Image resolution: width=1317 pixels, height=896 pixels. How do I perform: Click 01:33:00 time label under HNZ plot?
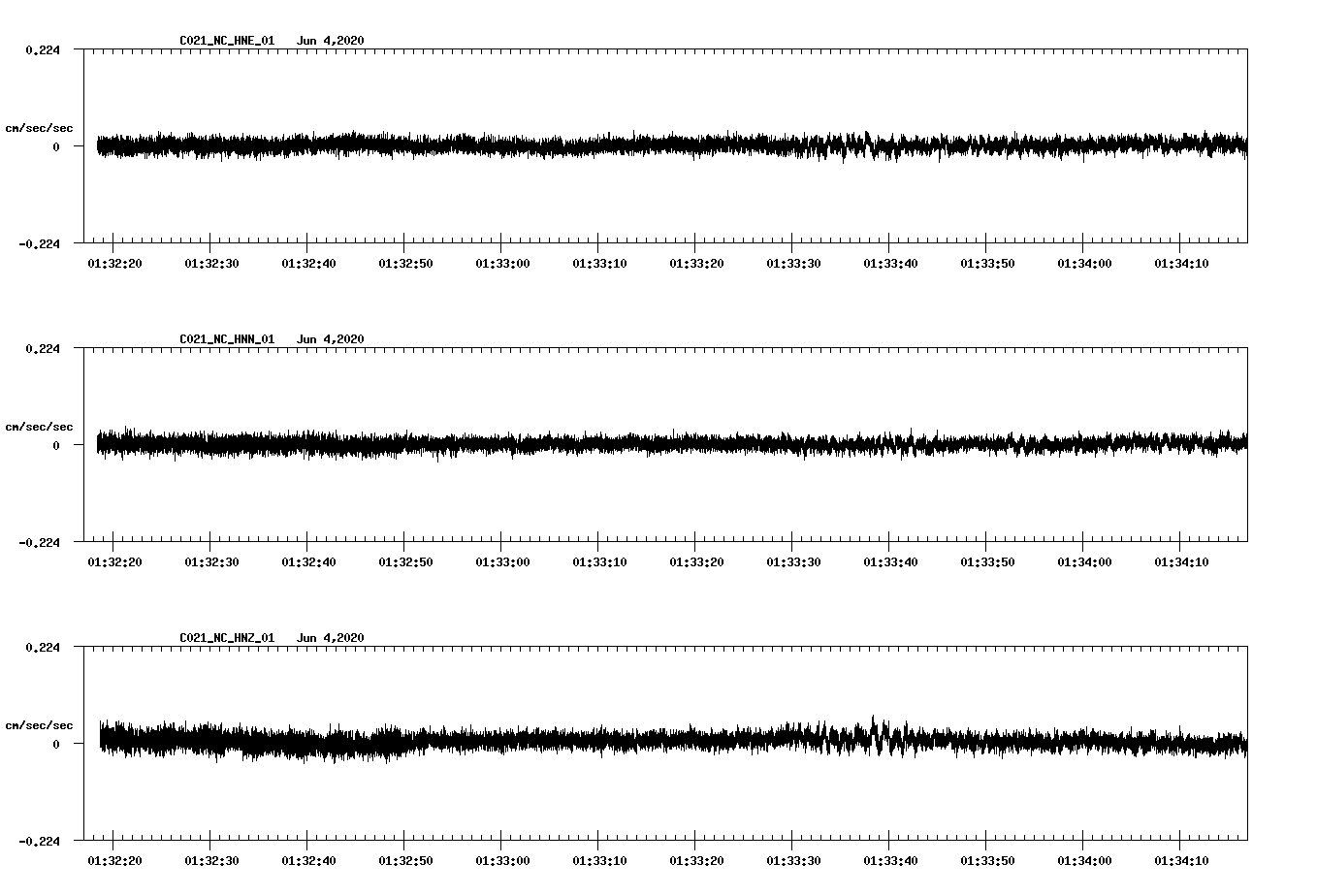point(502,861)
